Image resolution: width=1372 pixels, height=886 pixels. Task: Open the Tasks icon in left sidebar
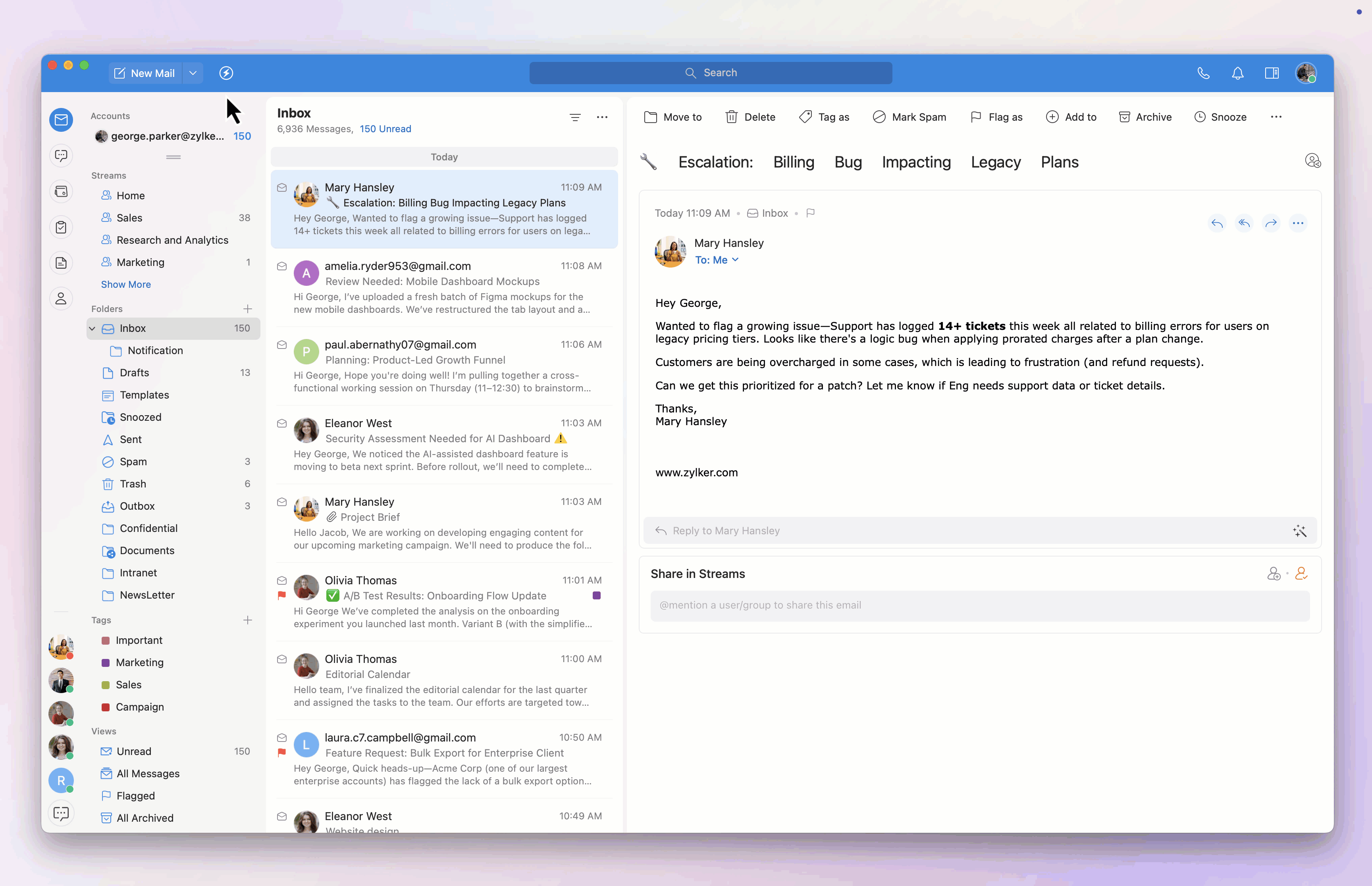click(x=61, y=227)
